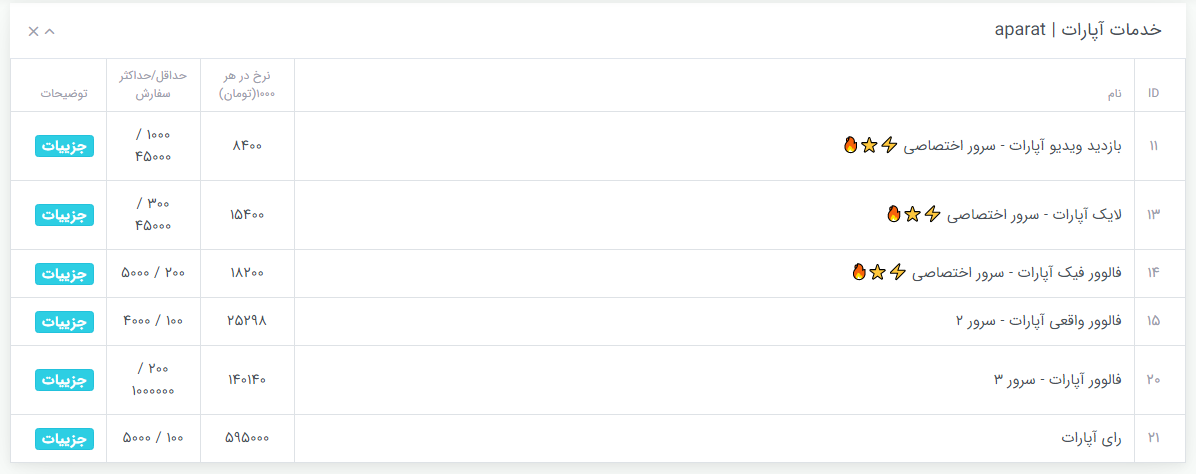The height and width of the screenshot is (474, 1196).
Task: Click service name فالوور واقعی آپارات - سرور ۲
Action: point(1040,321)
